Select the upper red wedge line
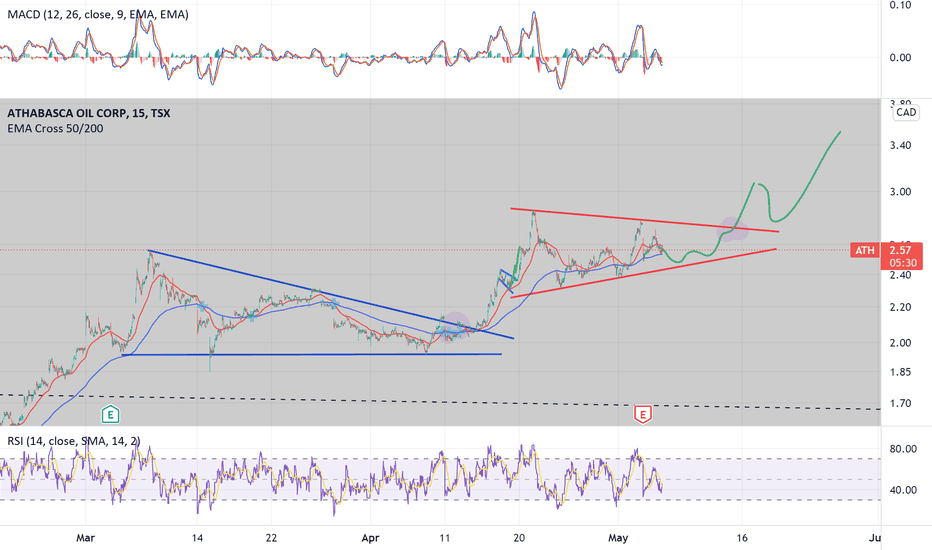This screenshot has height=550, width=932. click(x=644, y=220)
